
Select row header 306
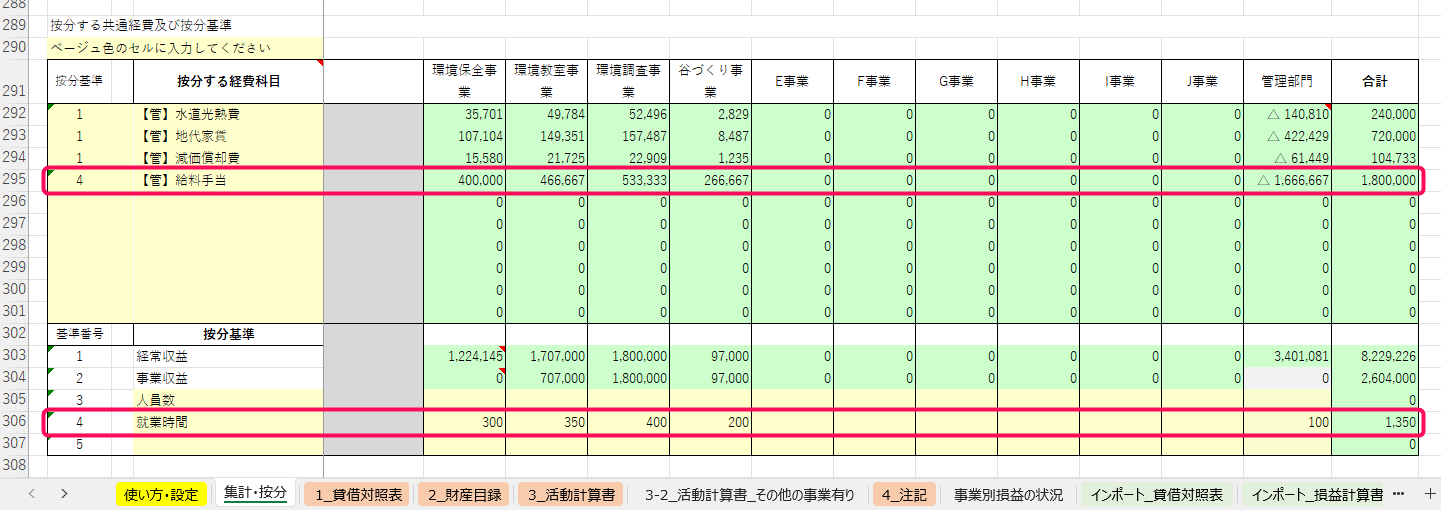click(15, 422)
